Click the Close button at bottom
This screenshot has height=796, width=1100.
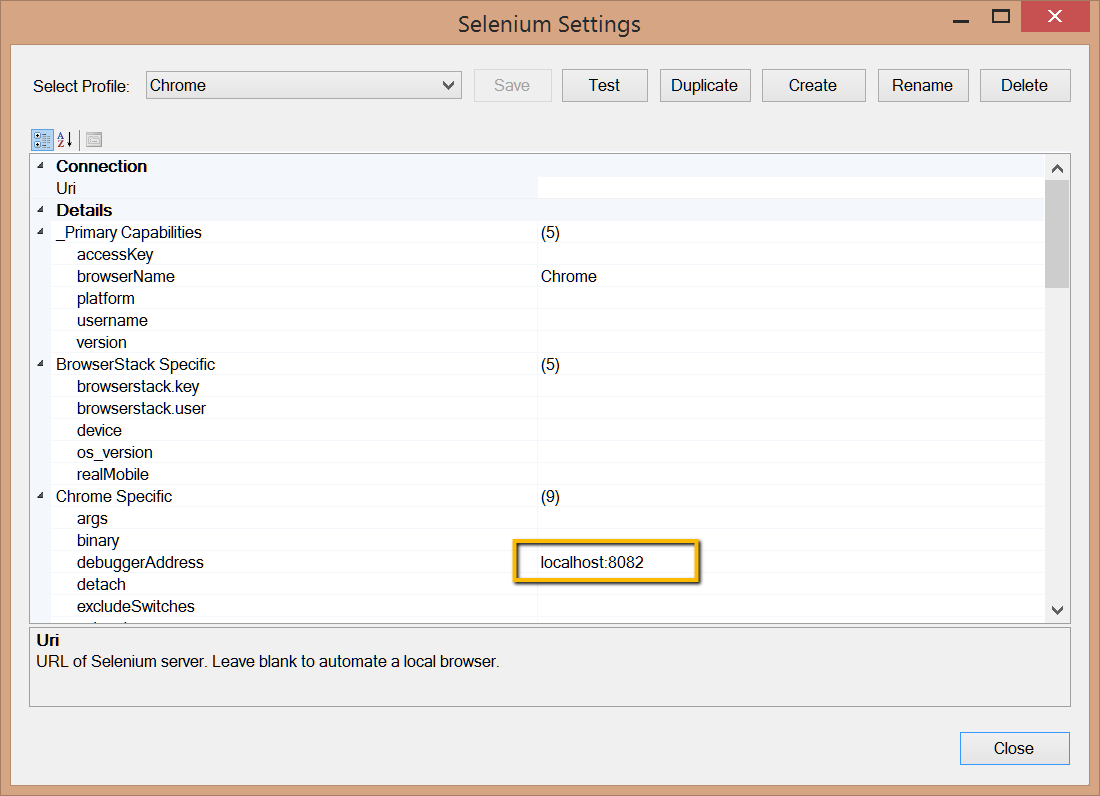point(1014,748)
